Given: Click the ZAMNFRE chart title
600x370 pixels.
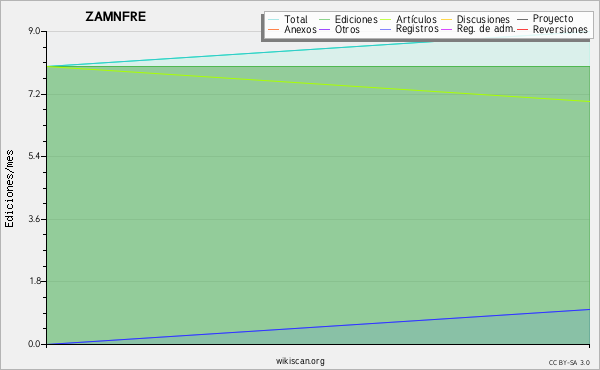Looking at the screenshot, I should tap(116, 17).
